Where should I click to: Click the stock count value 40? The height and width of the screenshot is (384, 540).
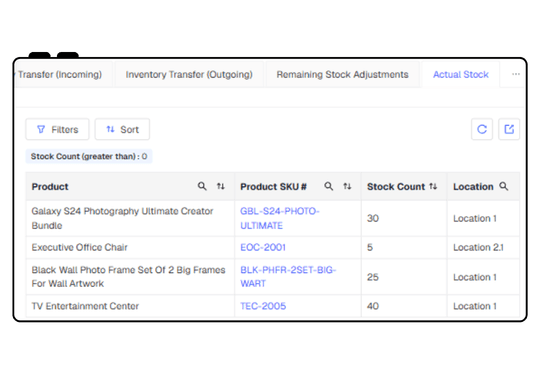[373, 306]
